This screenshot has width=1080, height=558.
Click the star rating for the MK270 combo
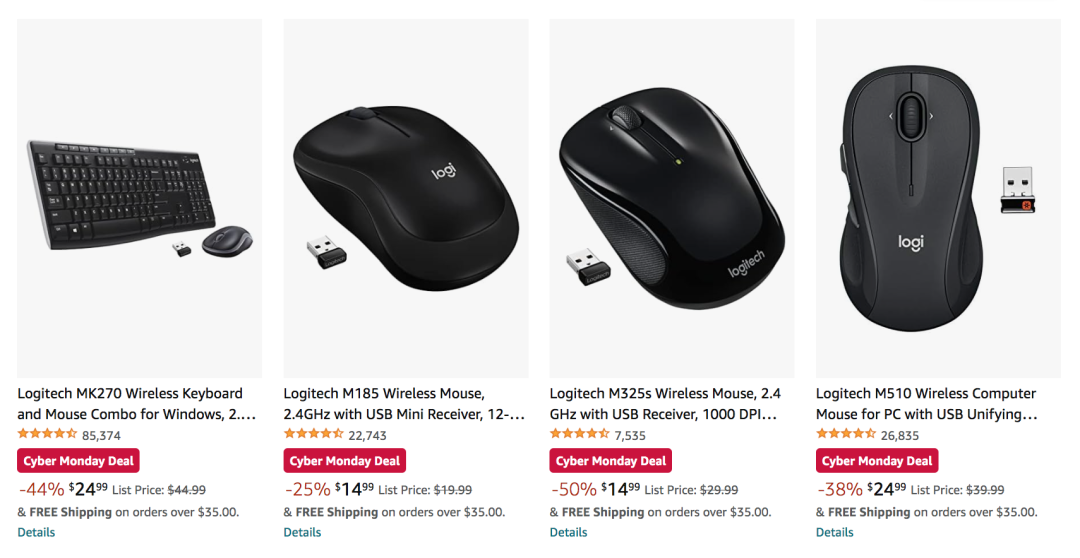(x=47, y=435)
